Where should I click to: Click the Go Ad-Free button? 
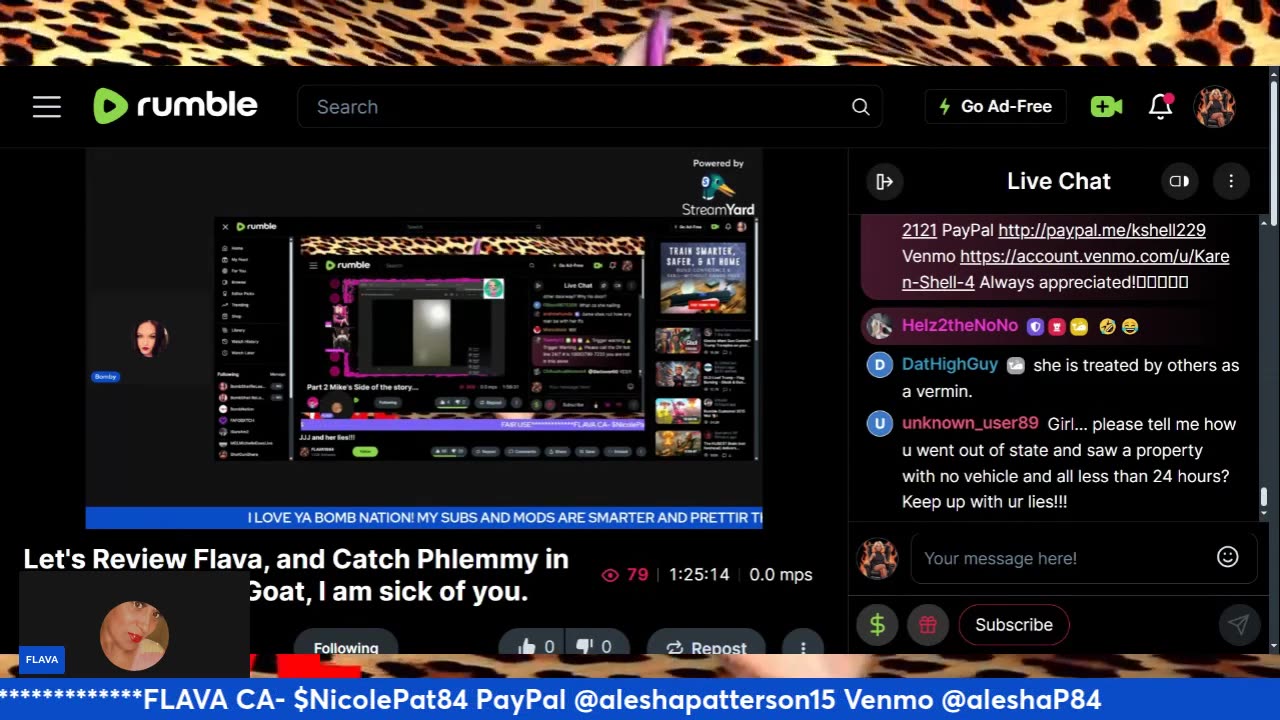995,106
